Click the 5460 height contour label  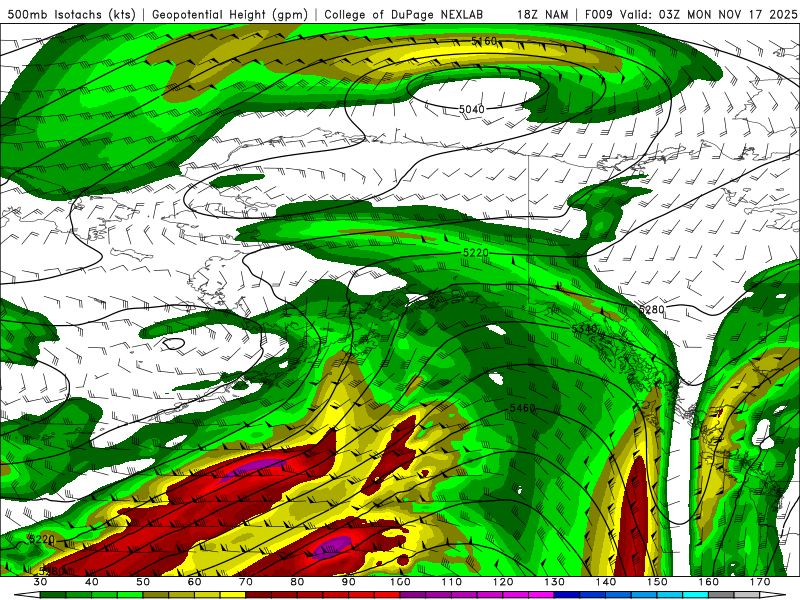[522, 408]
